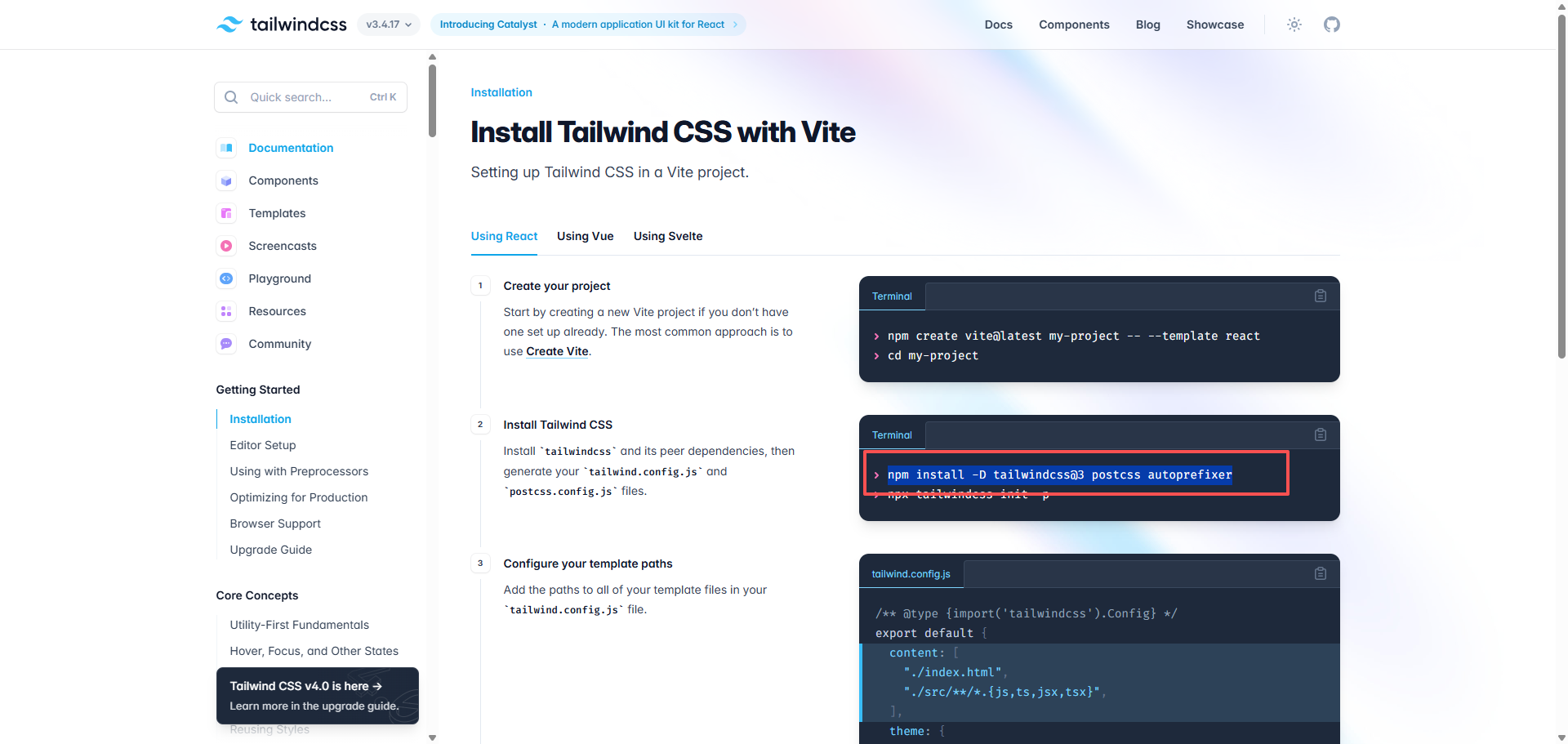Click the search magnifier icon
The height and width of the screenshot is (744, 1568).
click(231, 97)
